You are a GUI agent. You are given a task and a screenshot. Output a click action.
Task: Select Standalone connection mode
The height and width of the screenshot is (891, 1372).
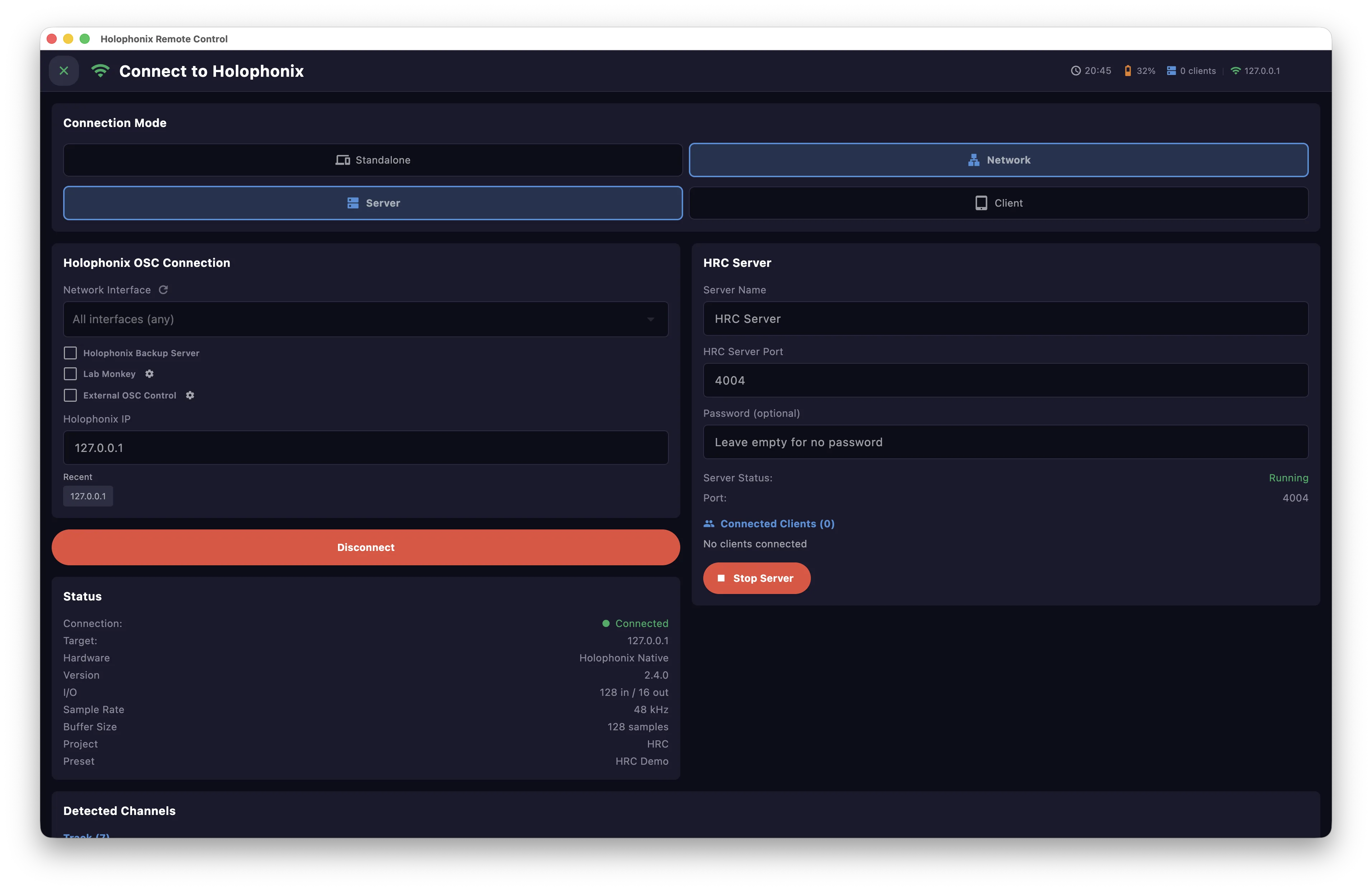coord(373,160)
